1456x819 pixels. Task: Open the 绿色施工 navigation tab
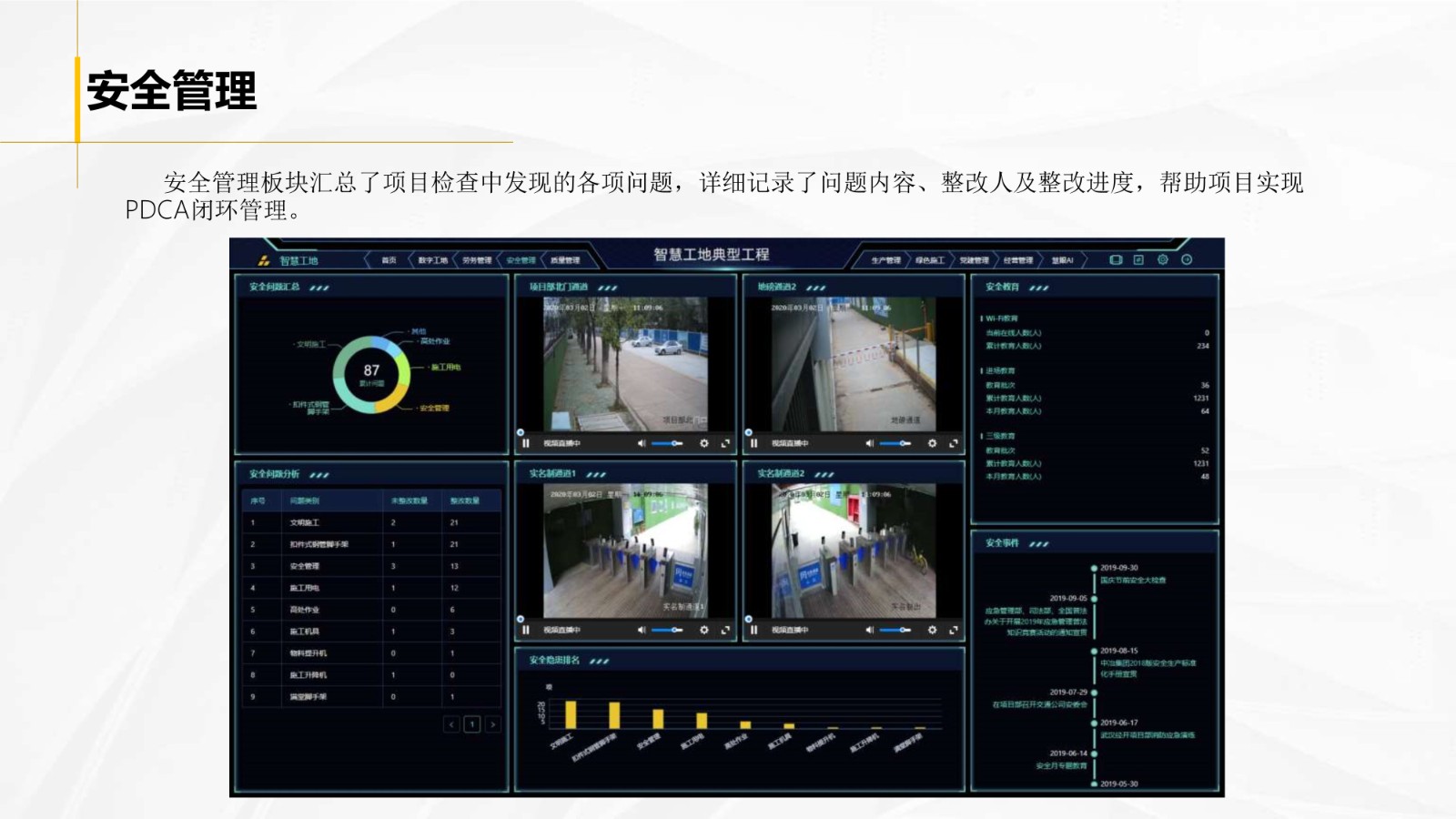[x=929, y=261]
